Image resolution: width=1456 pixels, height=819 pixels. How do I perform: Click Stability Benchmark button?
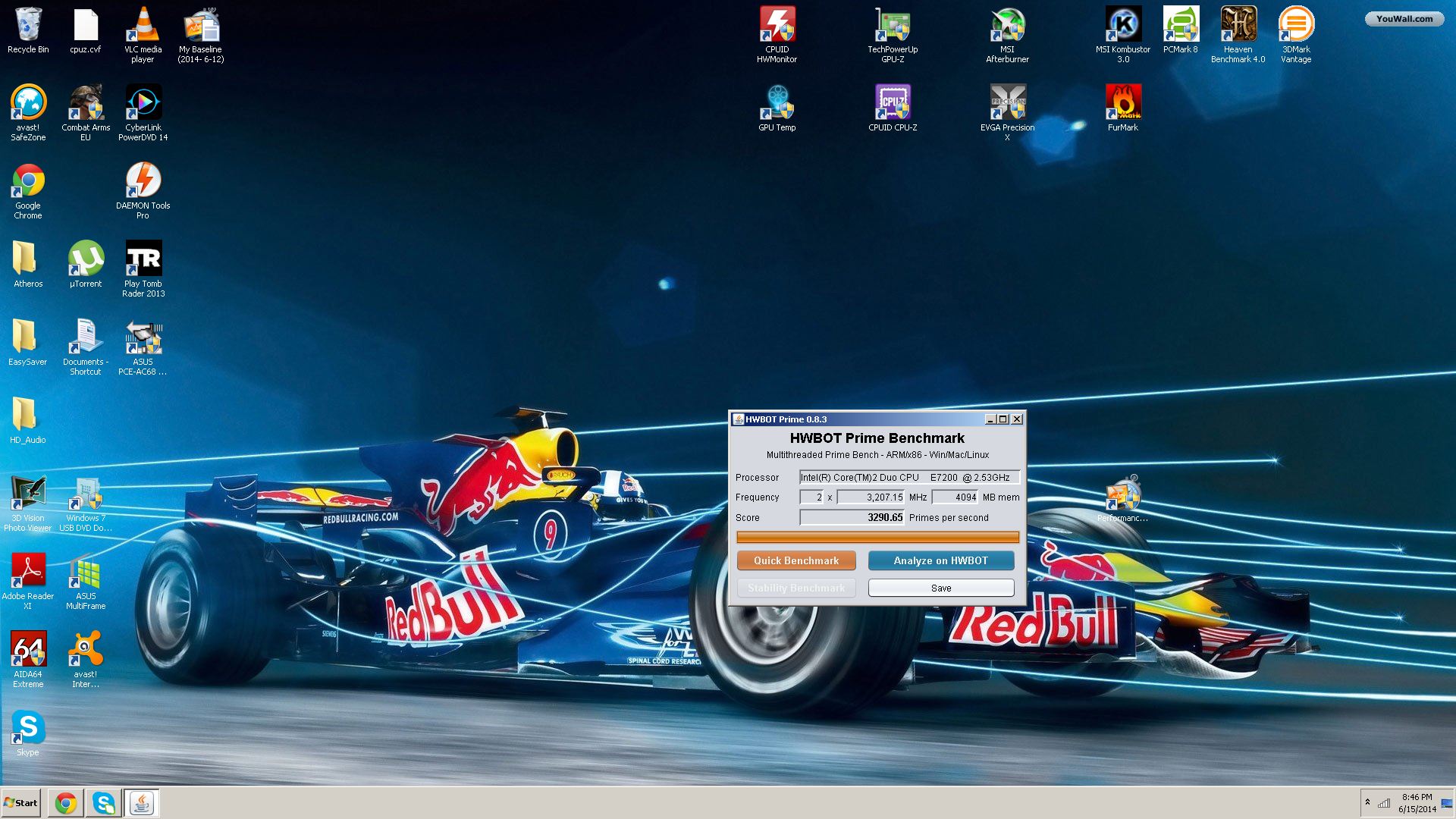[796, 588]
